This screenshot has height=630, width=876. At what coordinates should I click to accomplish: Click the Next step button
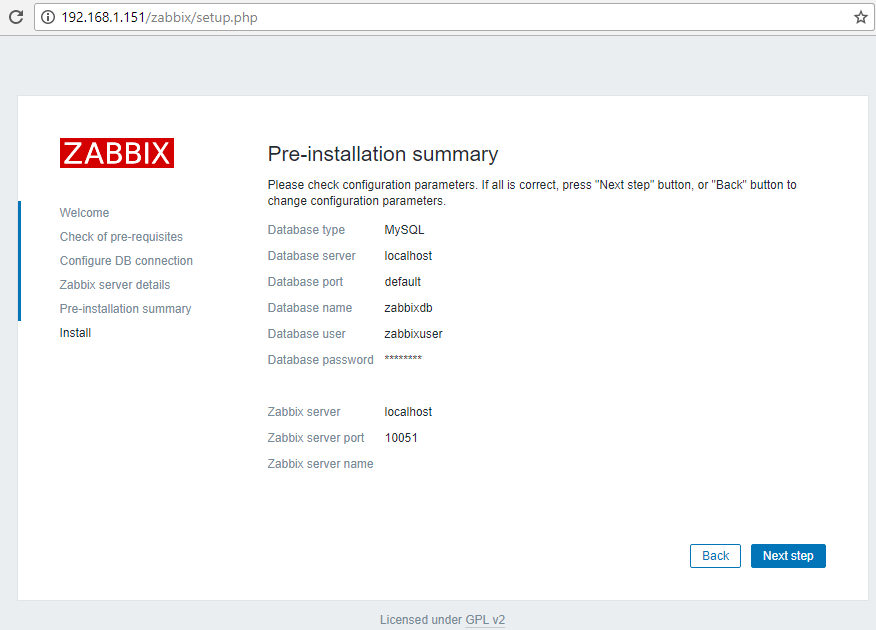pyautogui.click(x=788, y=556)
